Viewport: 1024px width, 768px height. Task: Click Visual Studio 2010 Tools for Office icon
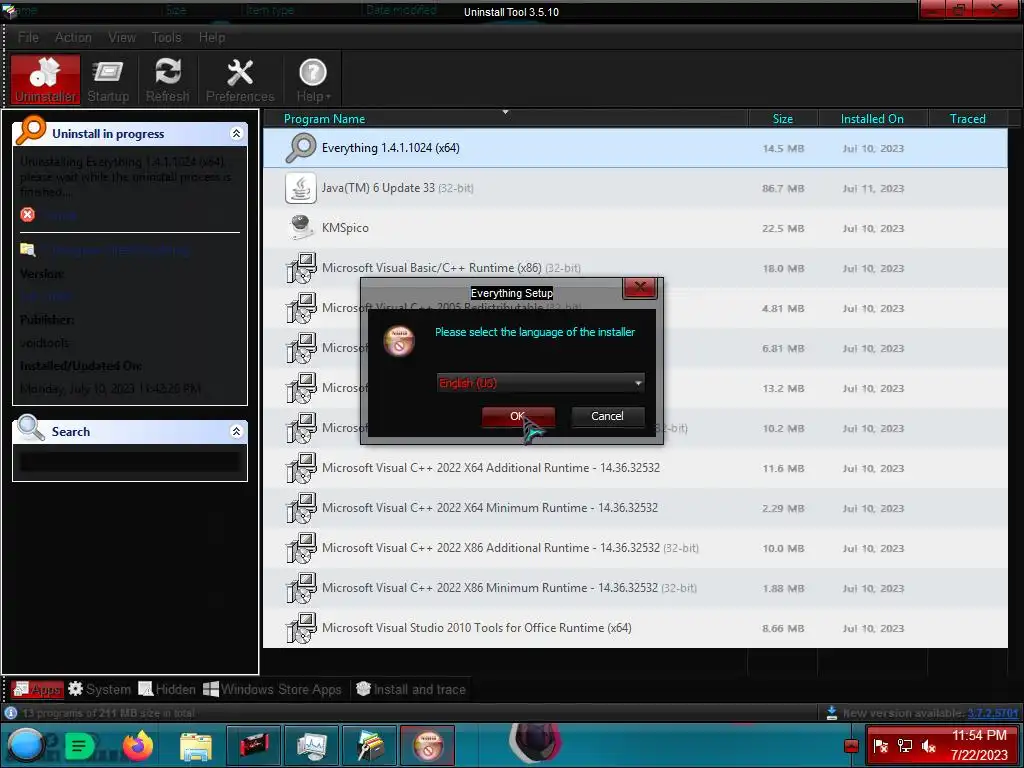click(x=300, y=628)
